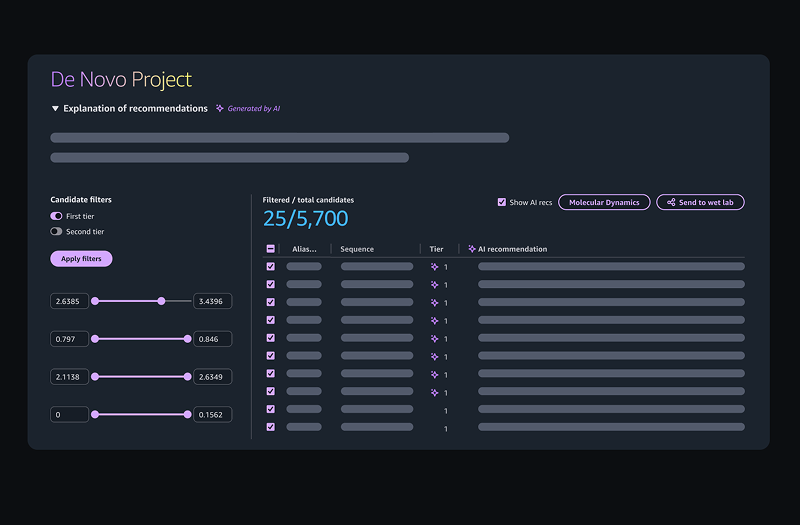Toggle the select-all checkbox in table header

tap(271, 249)
